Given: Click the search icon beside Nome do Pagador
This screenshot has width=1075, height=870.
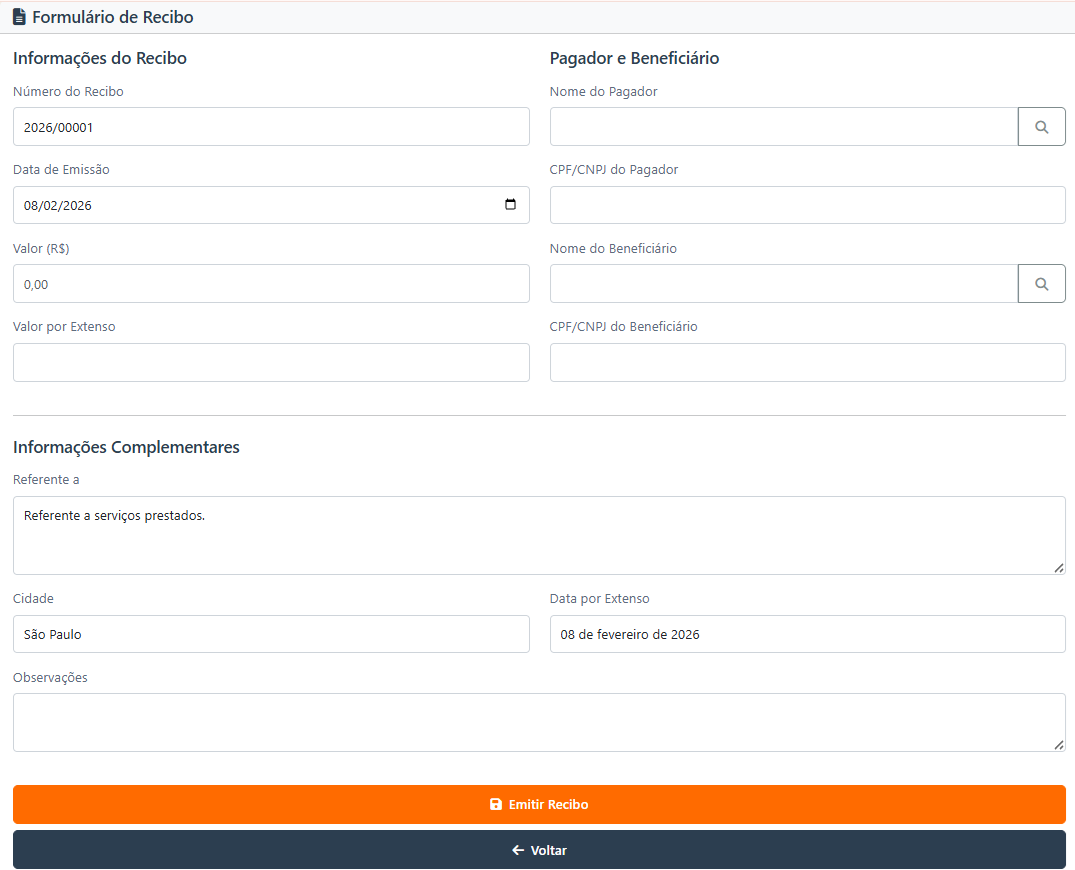Looking at the screenshot, I should (1041, 127).
